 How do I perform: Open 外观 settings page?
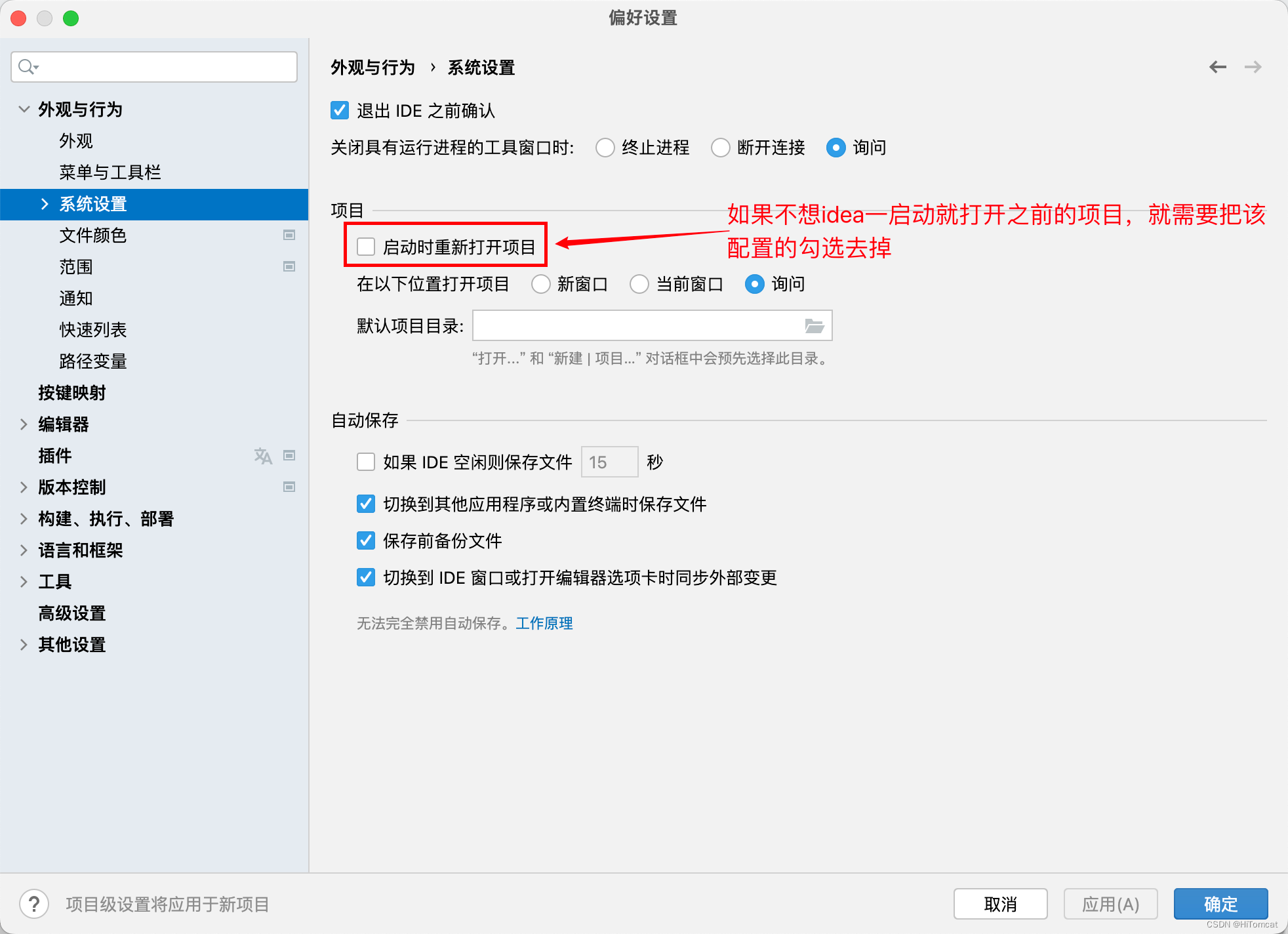76,141
